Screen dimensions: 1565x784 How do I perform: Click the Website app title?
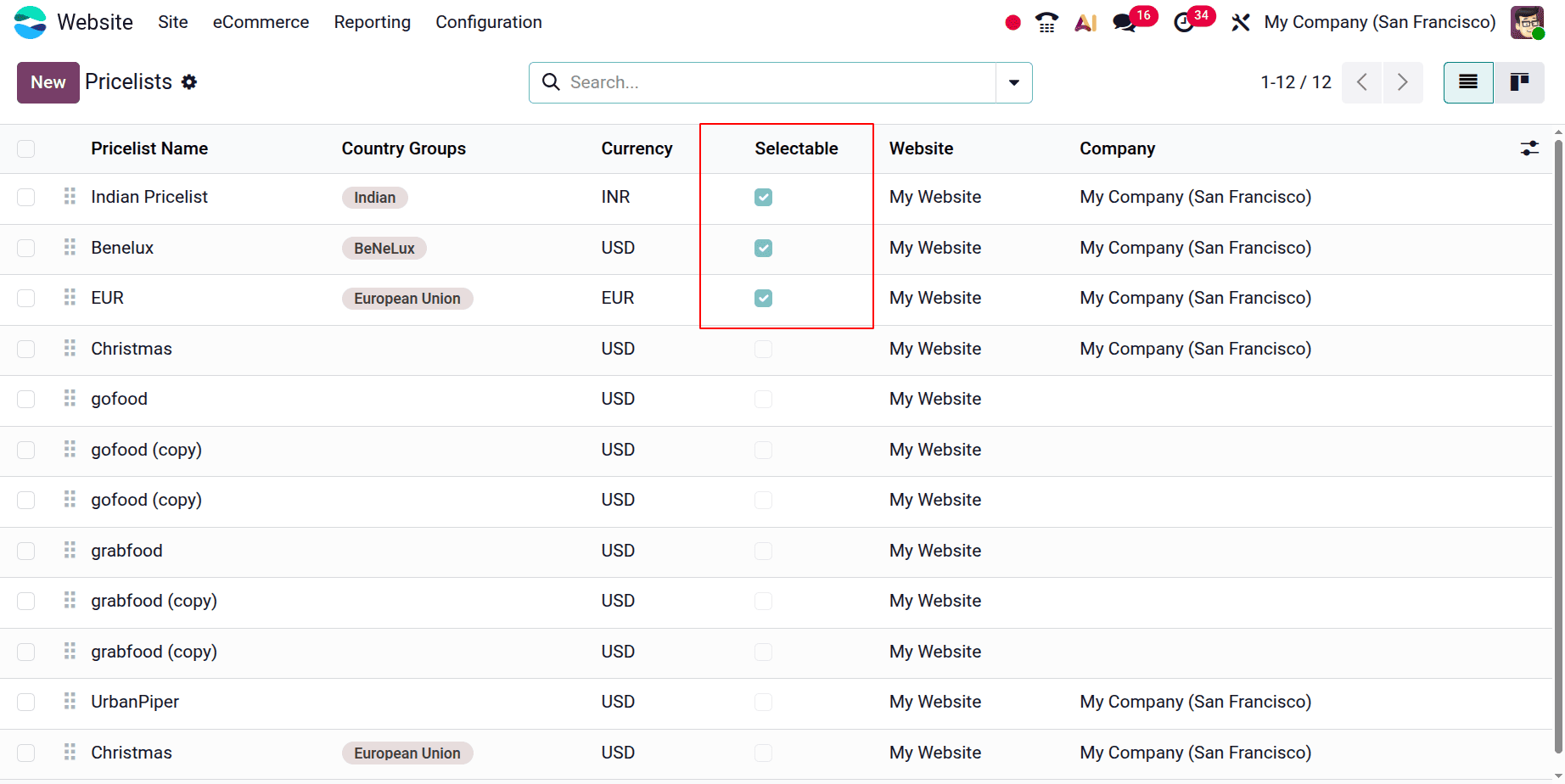(95, 22)
